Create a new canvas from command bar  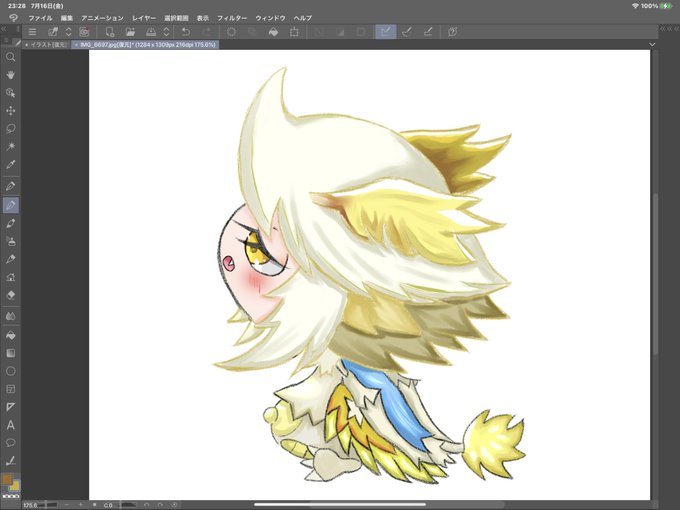(x=110, y=32)
